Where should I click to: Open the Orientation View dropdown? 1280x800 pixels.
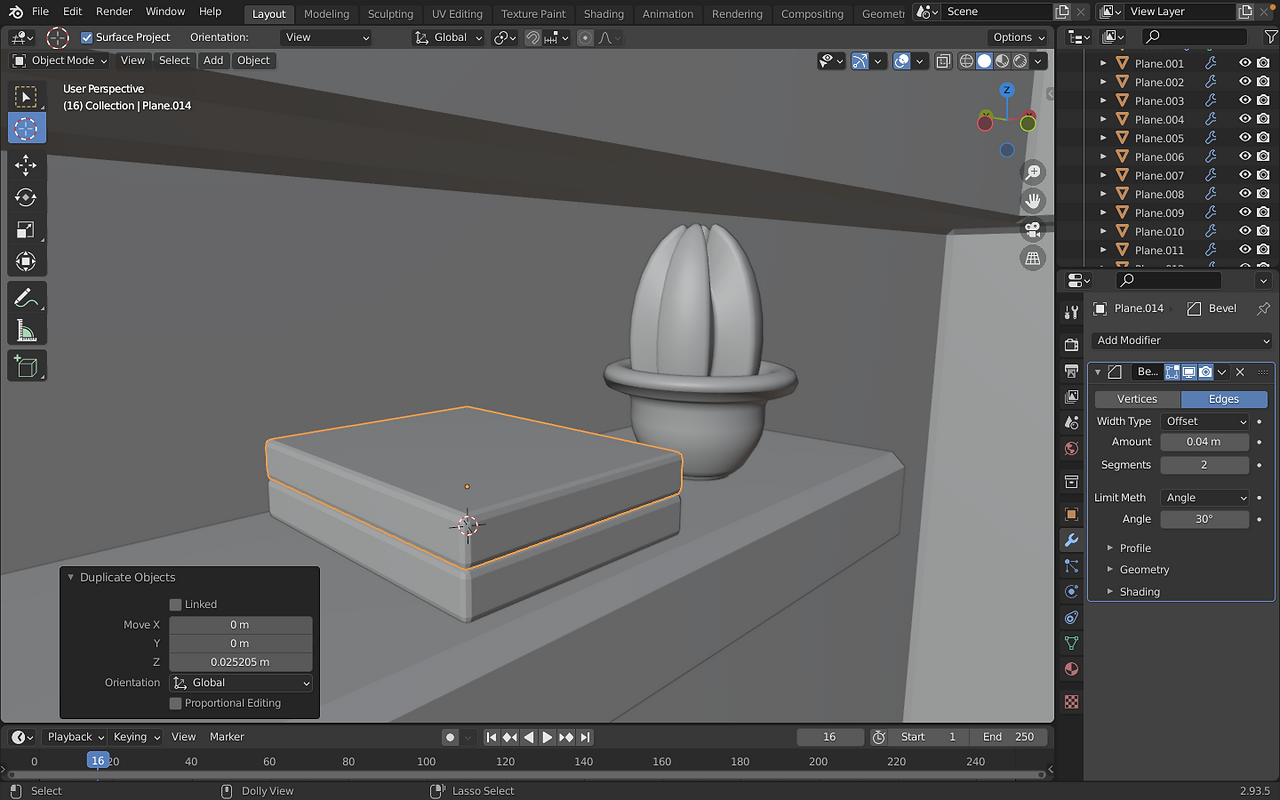click(327, 37)
